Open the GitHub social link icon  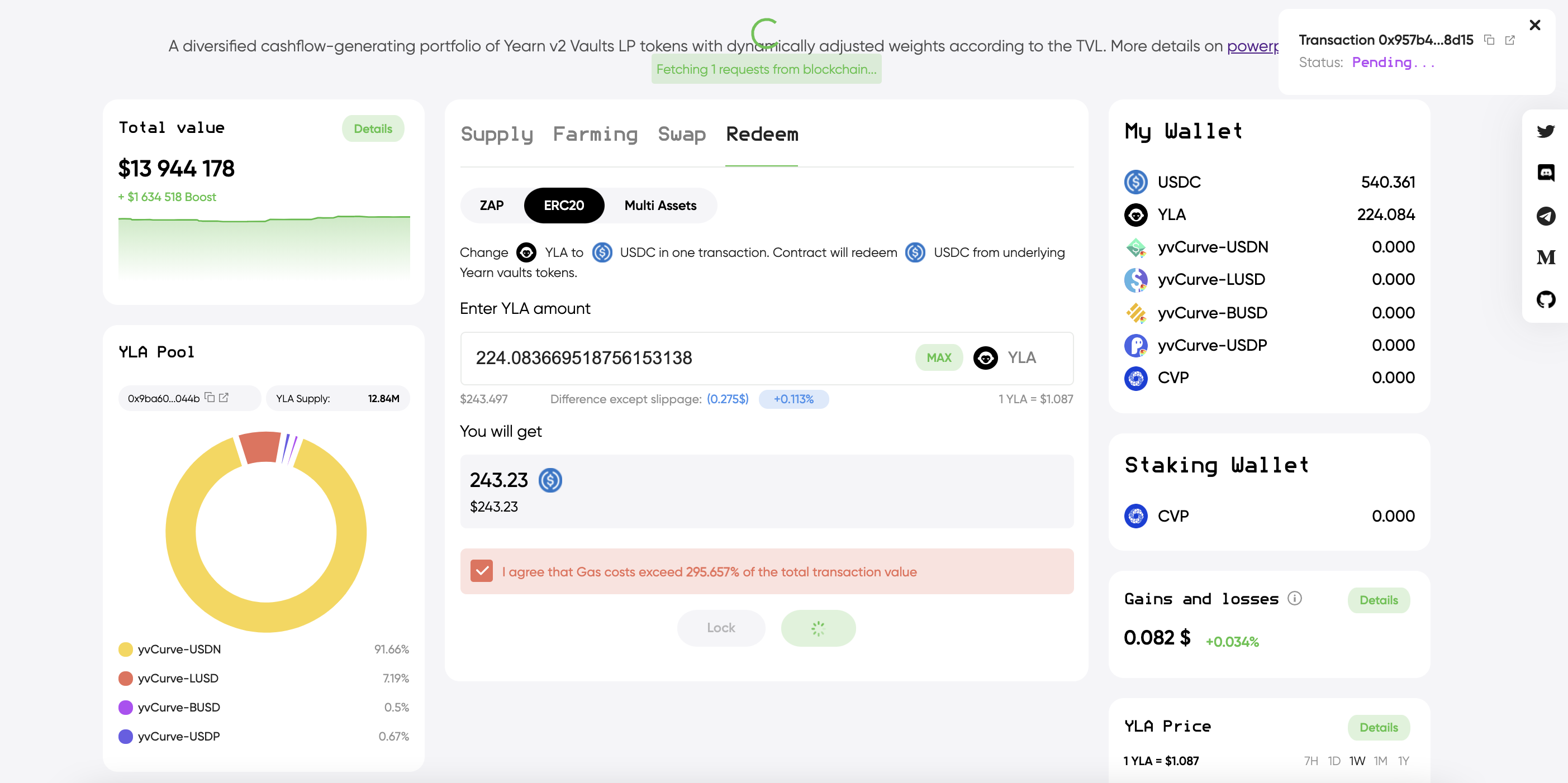[1546, 299]
